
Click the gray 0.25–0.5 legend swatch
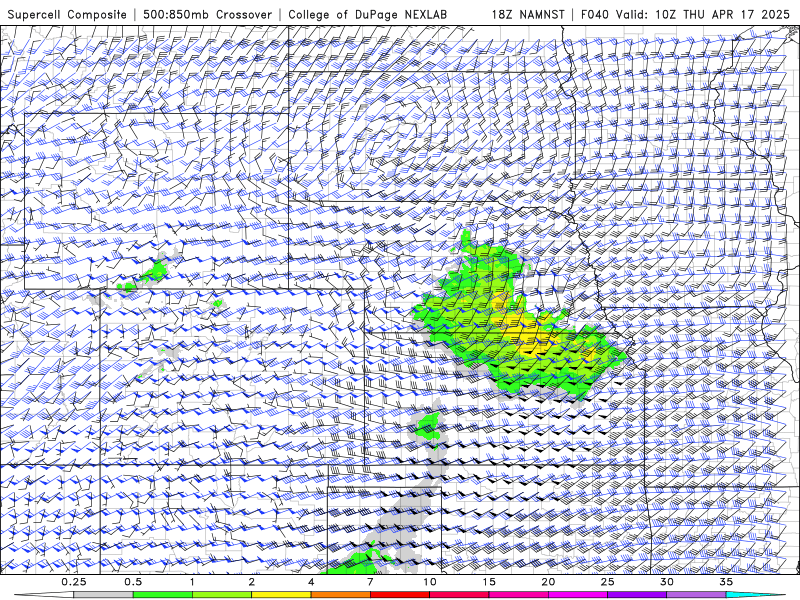point(103,595)
